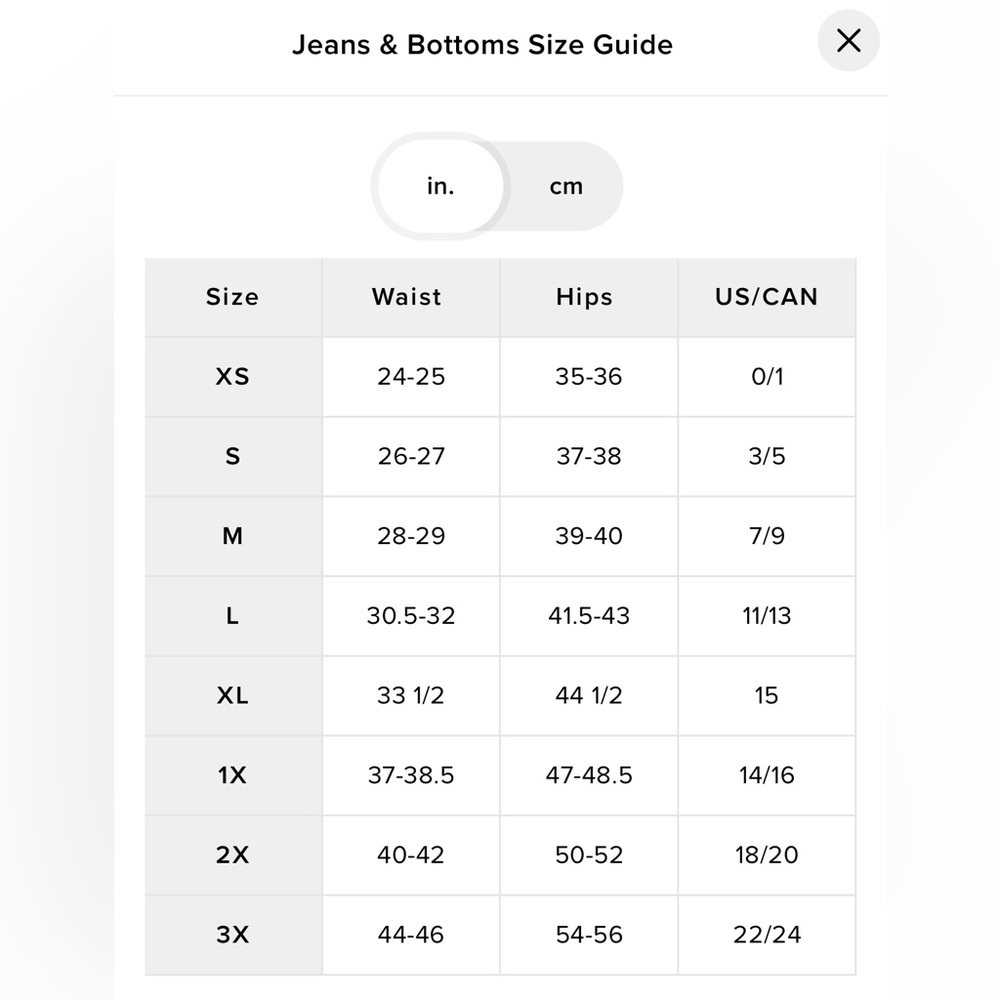Select the M size row label

coord(233,536)
